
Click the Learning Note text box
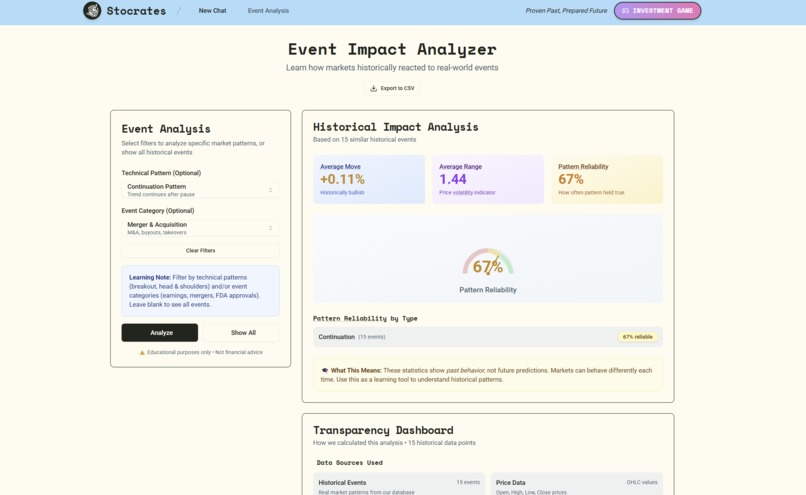[200, 291]
